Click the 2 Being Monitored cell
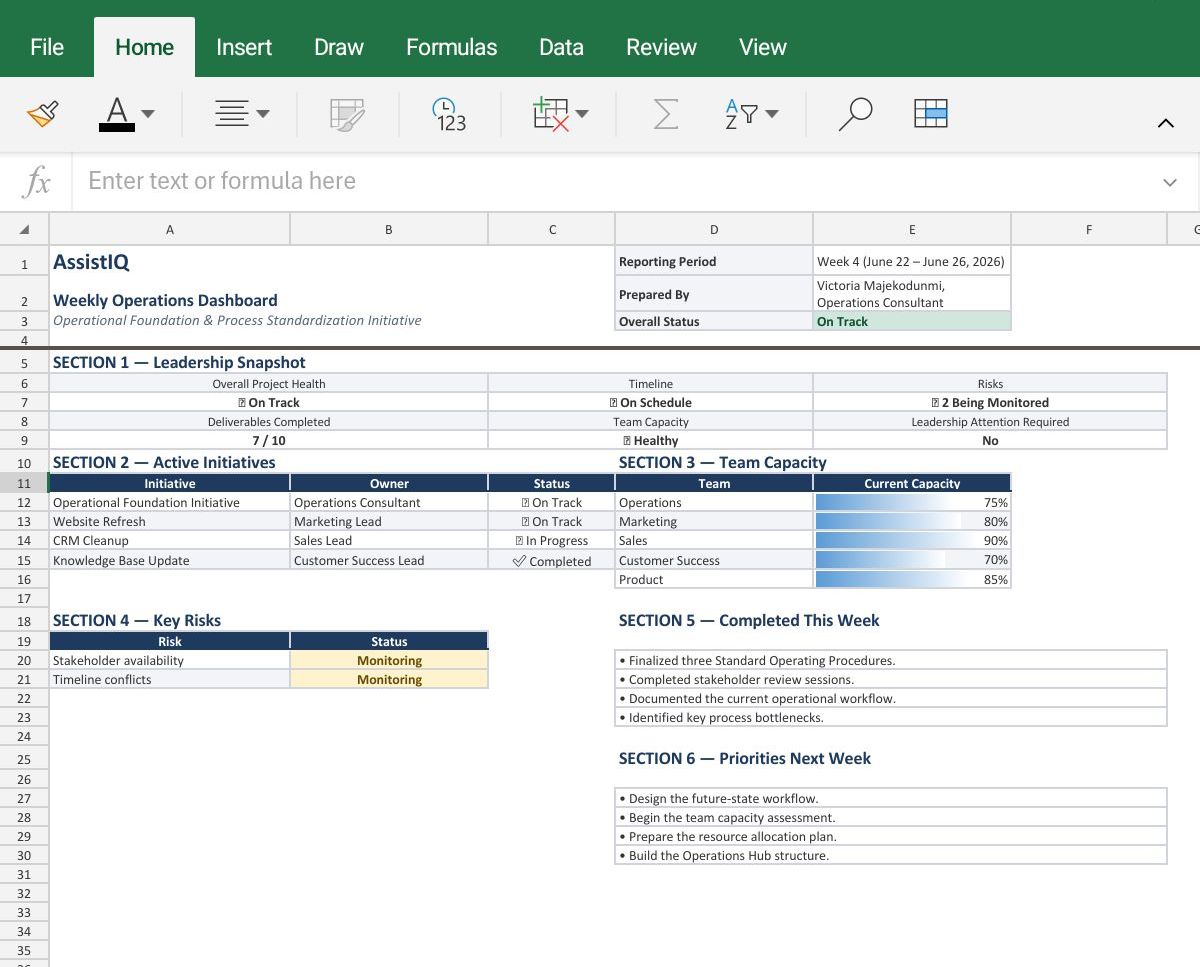Image resolution: width=1200 pixels, height=967 pixels. coord(990,402)
